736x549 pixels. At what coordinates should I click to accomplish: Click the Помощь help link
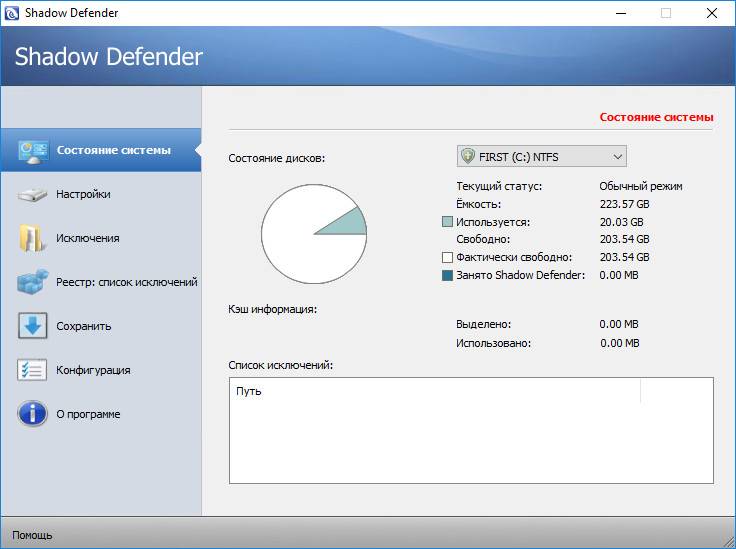coord(32,535)
